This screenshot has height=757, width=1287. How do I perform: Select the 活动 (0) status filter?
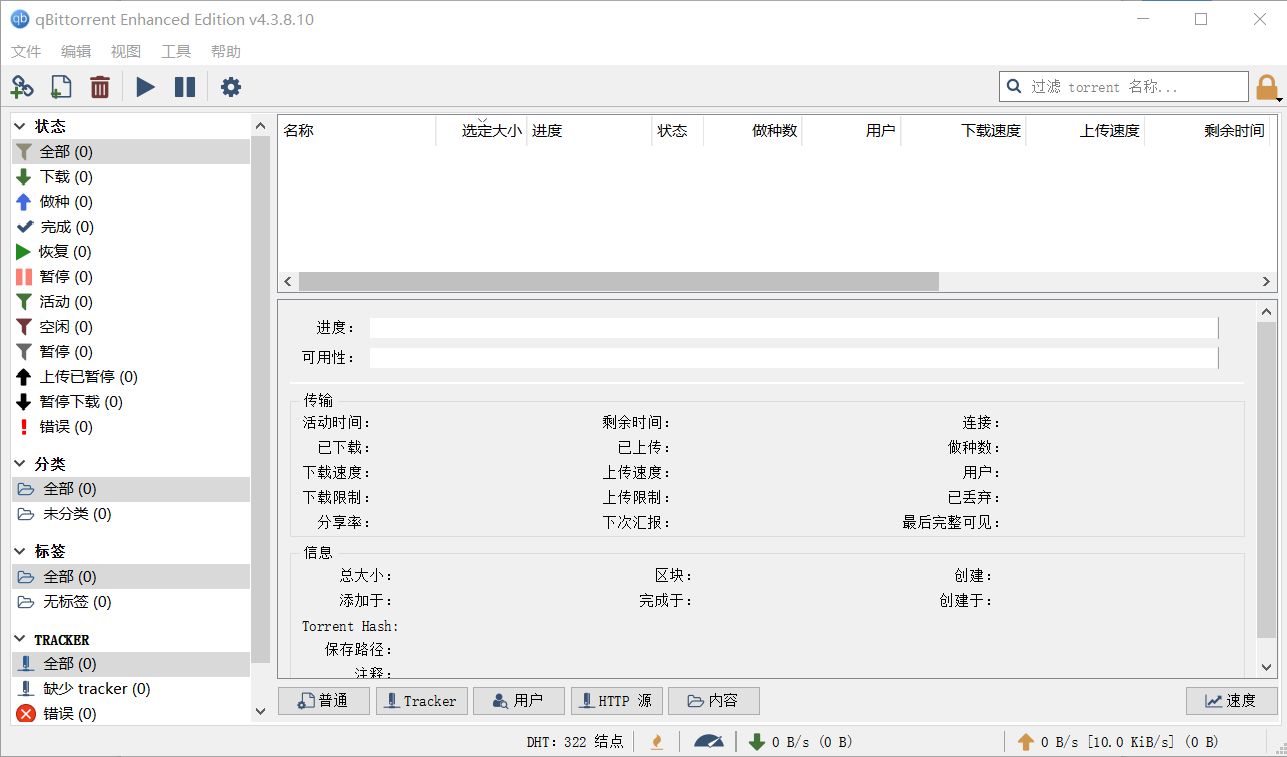[130, 302]
